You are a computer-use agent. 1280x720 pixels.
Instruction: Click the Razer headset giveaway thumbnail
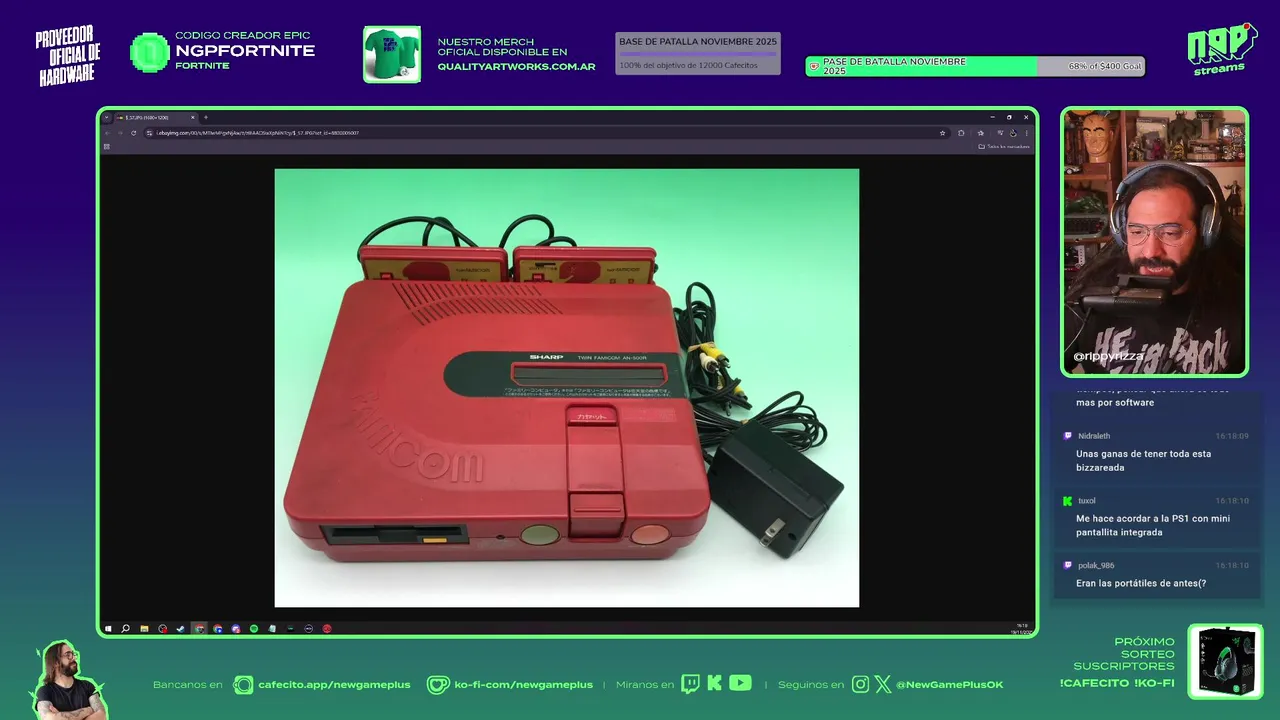(1225, 661)
